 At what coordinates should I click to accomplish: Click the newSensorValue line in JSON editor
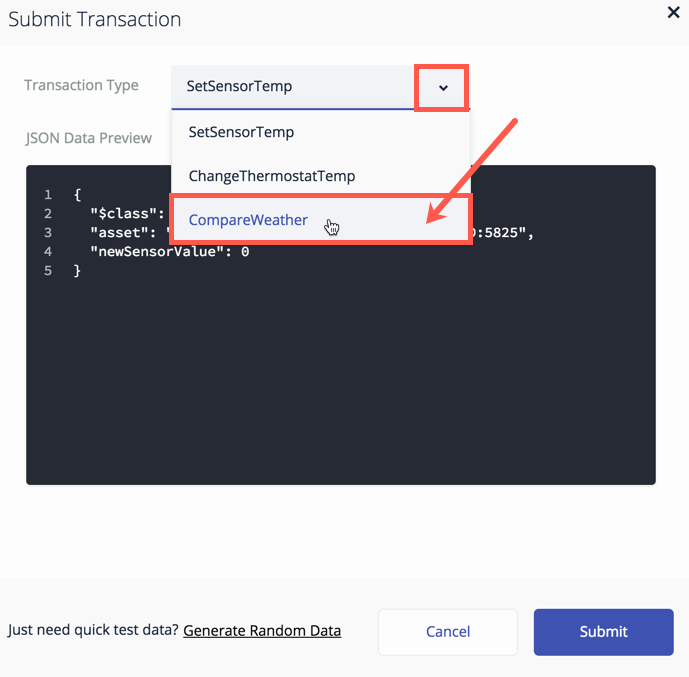pyautogui.click(x=170, y=251)
